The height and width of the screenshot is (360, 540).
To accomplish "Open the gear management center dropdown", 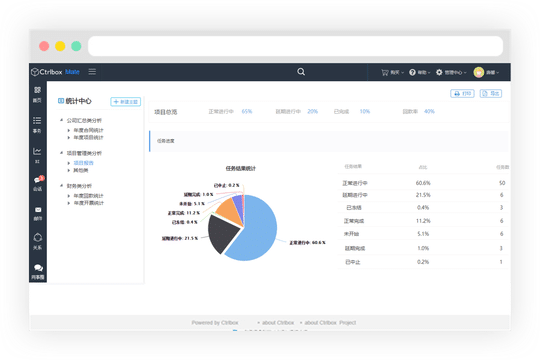I will pos(451,72).
